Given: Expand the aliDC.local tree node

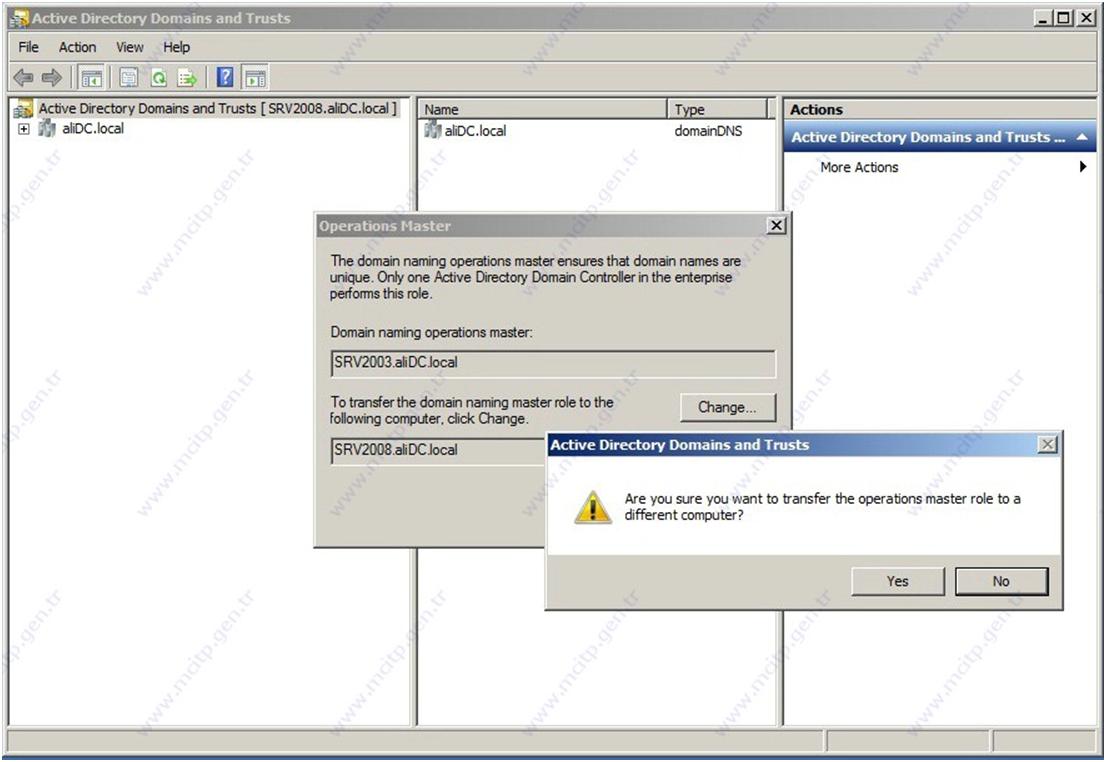Looking at the screenshot, I should [x=24, y=129].
